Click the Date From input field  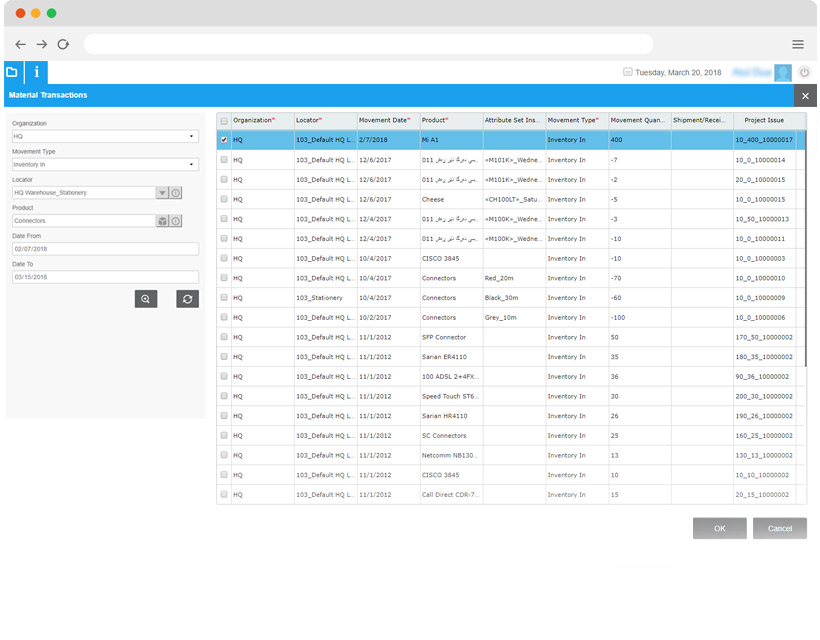coord(105,249)
